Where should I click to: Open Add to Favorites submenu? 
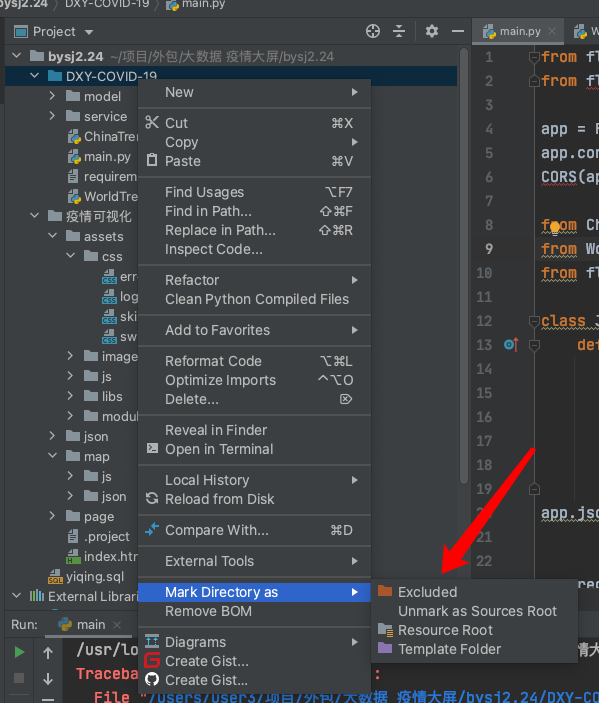pyautogui.click(x=254, y=330)
